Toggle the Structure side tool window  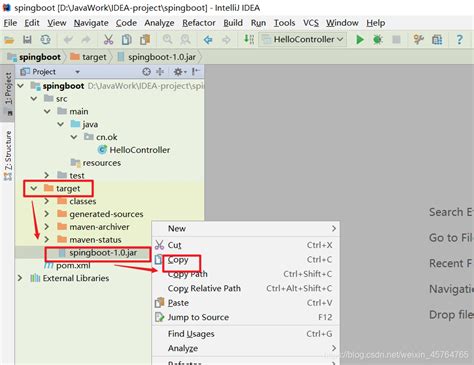(8, 155)
